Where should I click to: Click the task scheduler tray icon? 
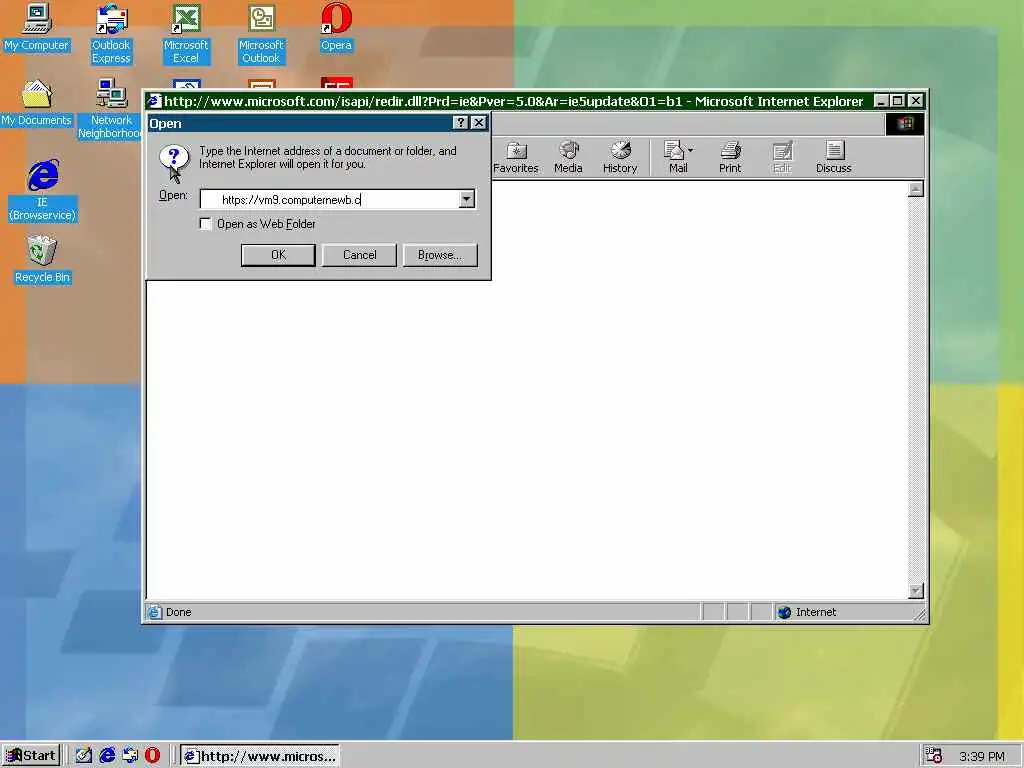pos(934,756)
